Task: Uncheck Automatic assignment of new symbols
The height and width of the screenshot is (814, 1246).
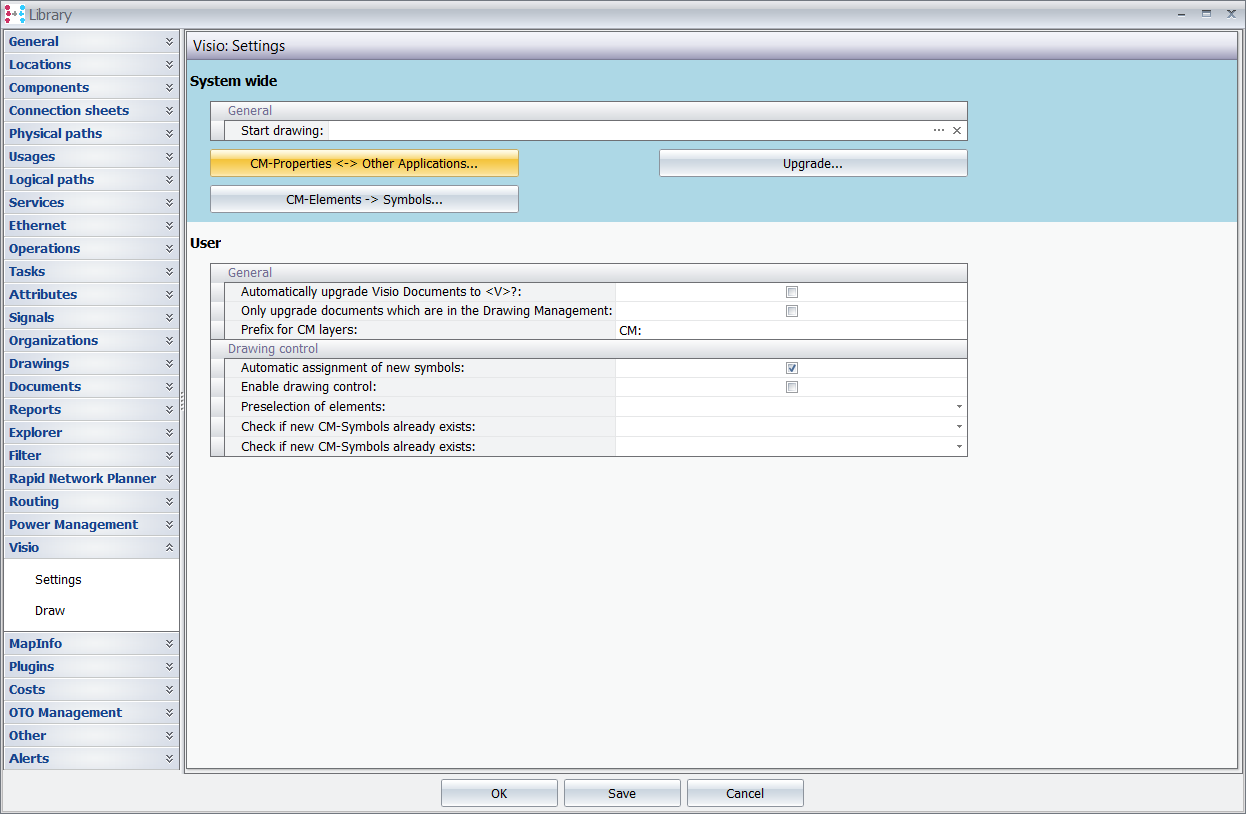Action: click(792, 368)
